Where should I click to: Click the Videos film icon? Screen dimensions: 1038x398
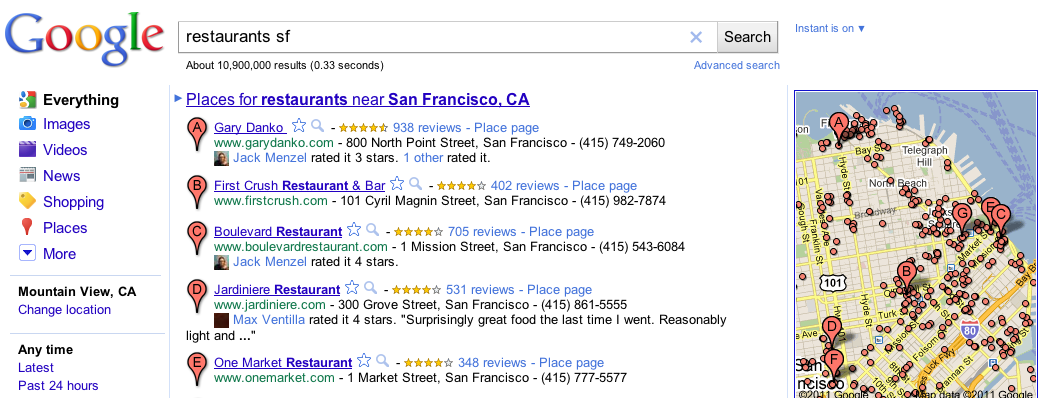[x=27, y=150]
